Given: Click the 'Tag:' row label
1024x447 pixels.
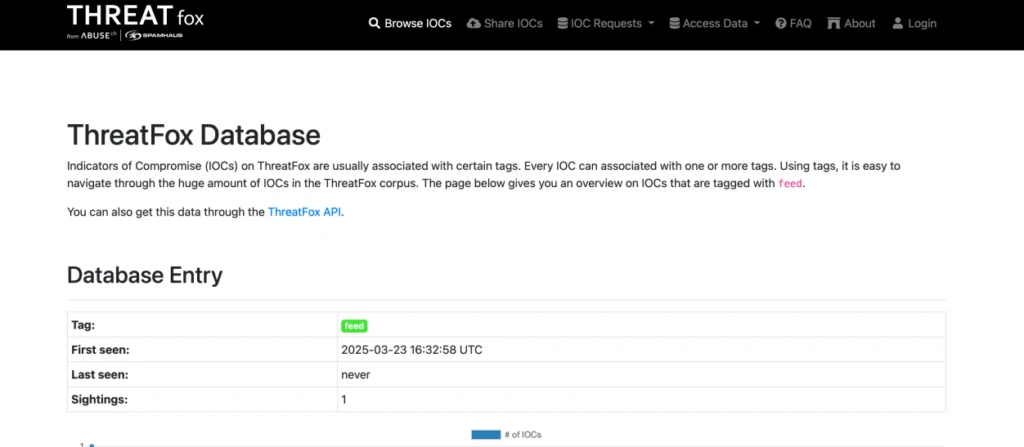Looking at the screenshot, I should pyautogui.click(x=84, y=325).
